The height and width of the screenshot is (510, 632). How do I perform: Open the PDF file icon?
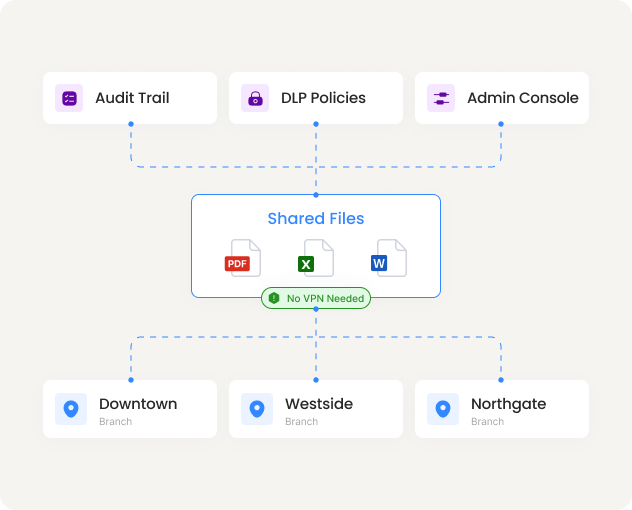point(241,258)
